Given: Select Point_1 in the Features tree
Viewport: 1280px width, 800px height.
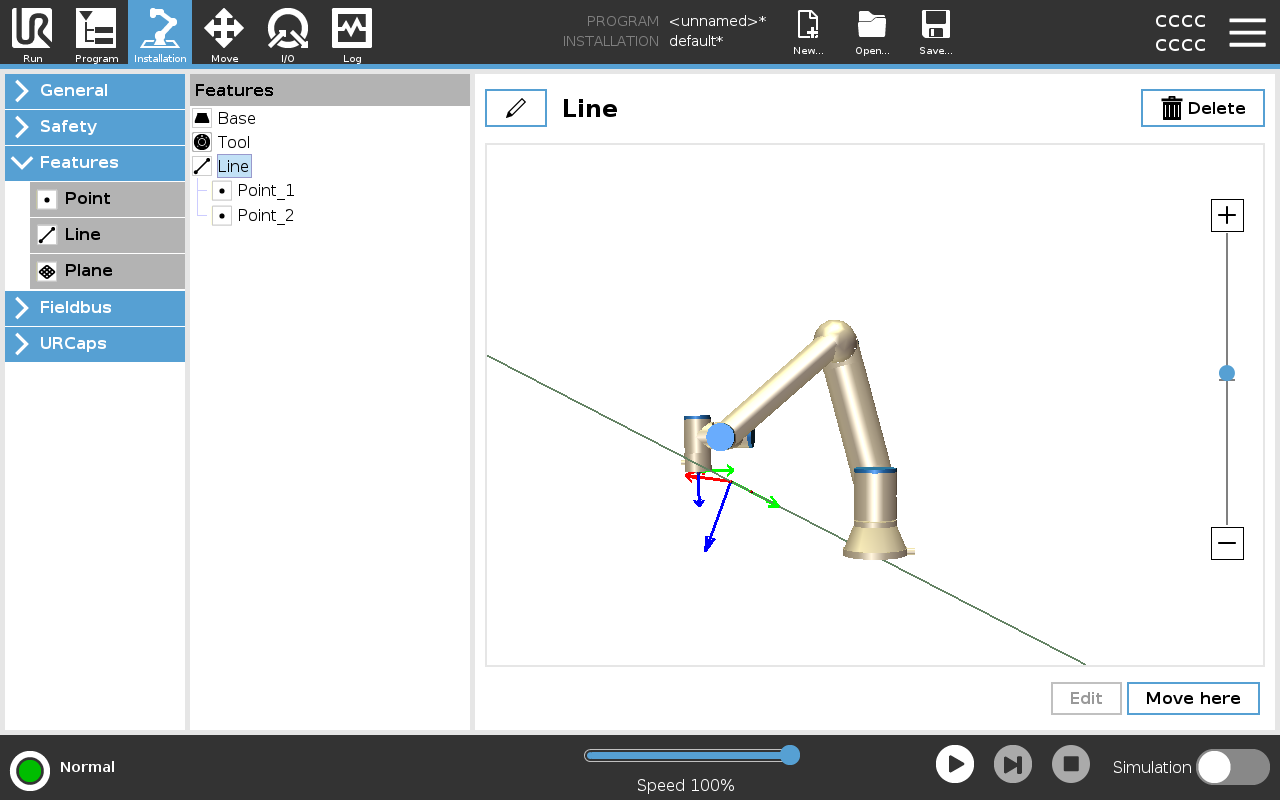Looking at the screenshot, I should point(265,190).
